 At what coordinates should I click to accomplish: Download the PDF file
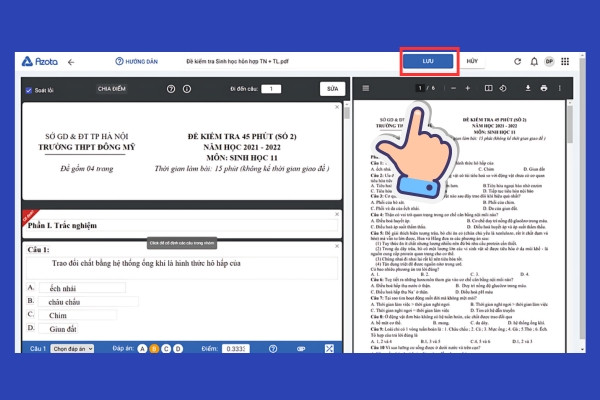coord(528,88)
